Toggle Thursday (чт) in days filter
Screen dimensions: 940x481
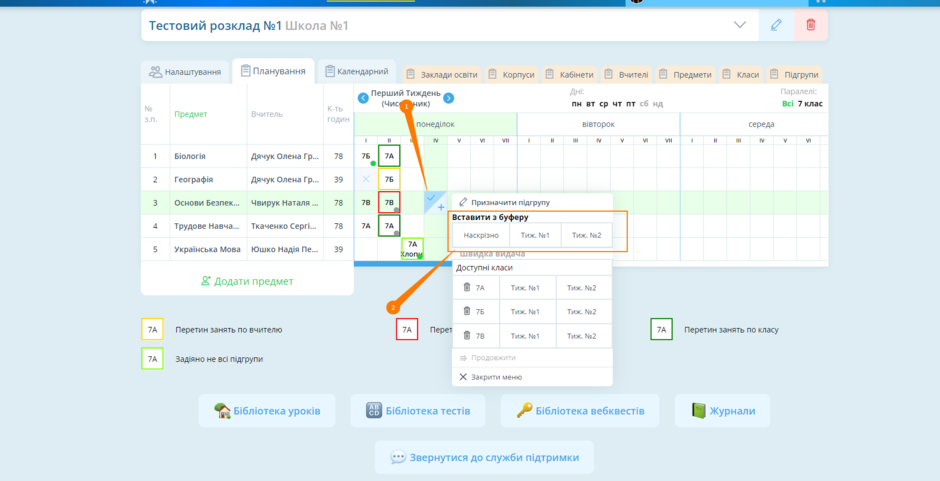pos(617,104)
